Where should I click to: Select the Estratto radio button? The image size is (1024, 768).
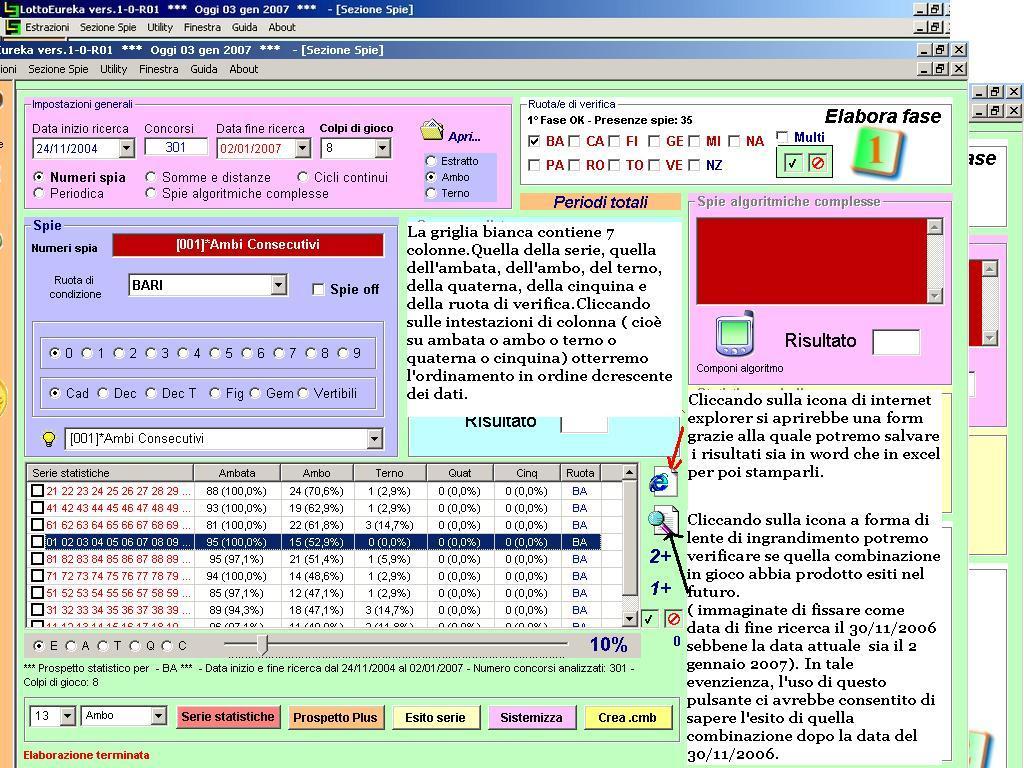(430, 161)
